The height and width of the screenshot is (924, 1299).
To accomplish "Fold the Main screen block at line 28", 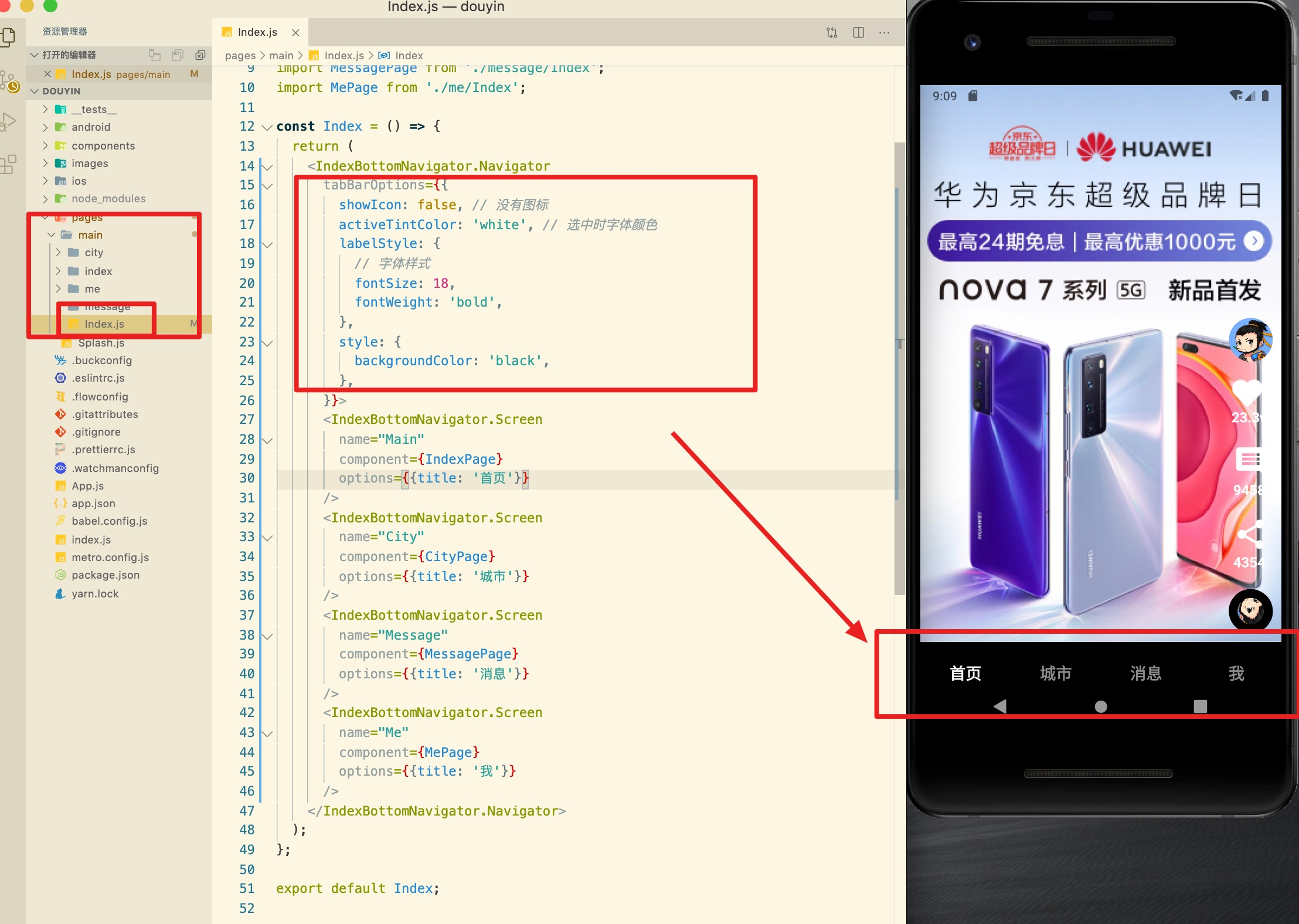I will coord(267,440).
